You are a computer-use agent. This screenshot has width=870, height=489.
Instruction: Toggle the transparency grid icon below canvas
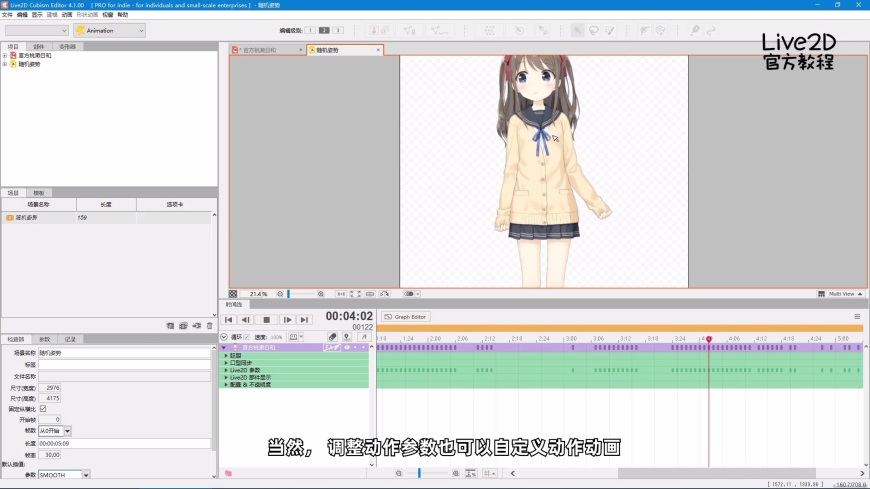pyautogui.click(x=233, y=294)
